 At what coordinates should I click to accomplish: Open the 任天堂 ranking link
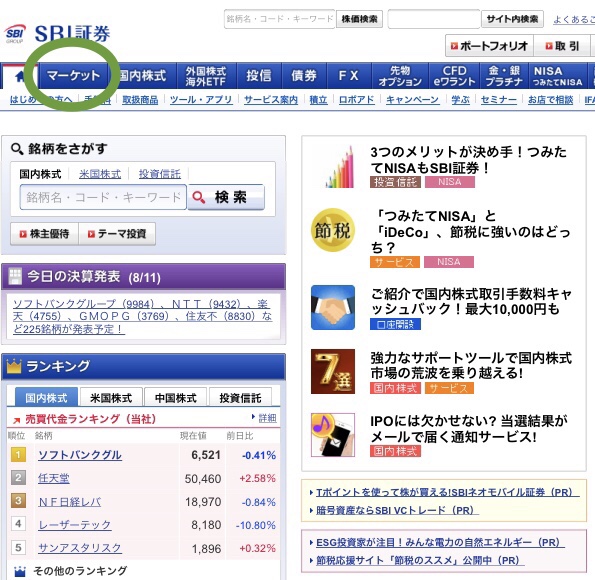[x=54, y=478]
